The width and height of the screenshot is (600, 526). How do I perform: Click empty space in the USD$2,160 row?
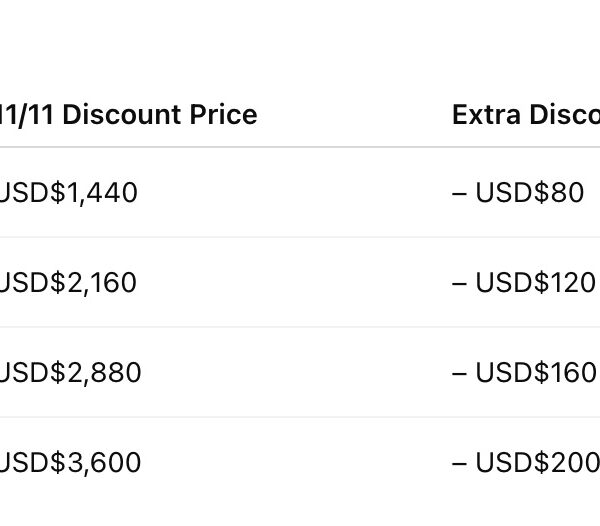[300, 282]
